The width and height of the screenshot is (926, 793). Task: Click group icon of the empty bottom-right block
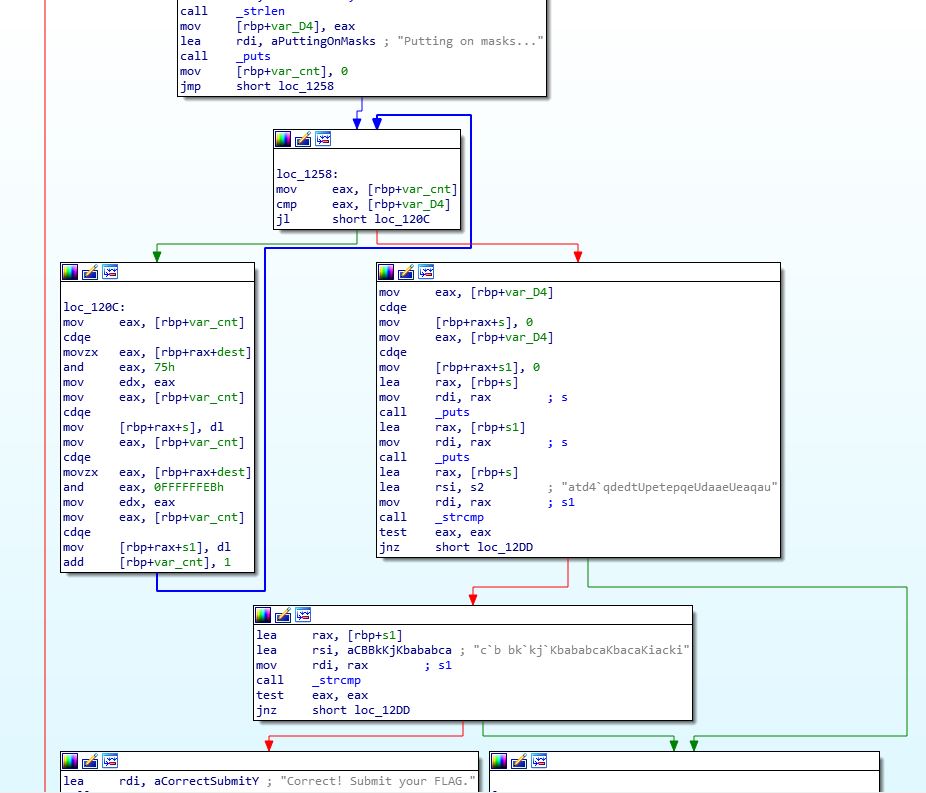(x=539, y=761)
